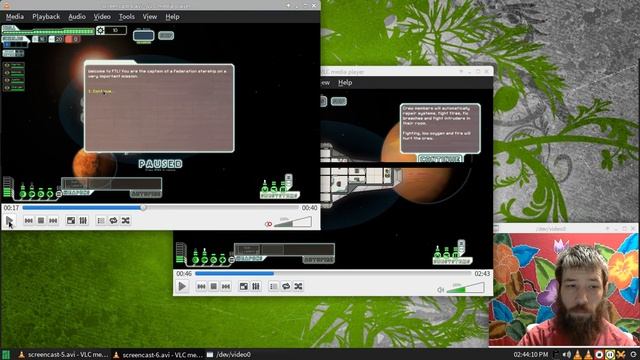The width and height of the screenshot is (640, 360).
Task: Toggle playlist in the screencast-6 VLC window
Action: click(x=273, y=287)
